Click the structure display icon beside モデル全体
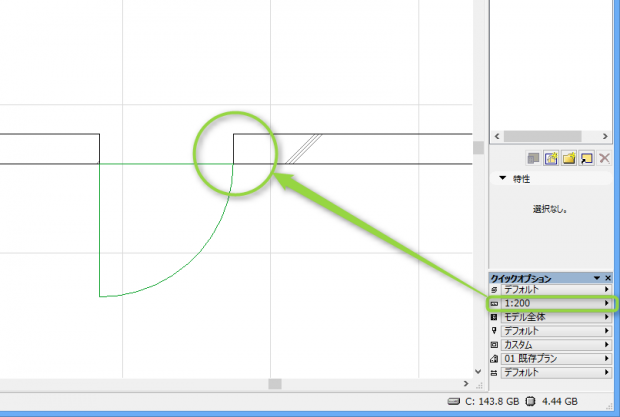 coord(494,317)
